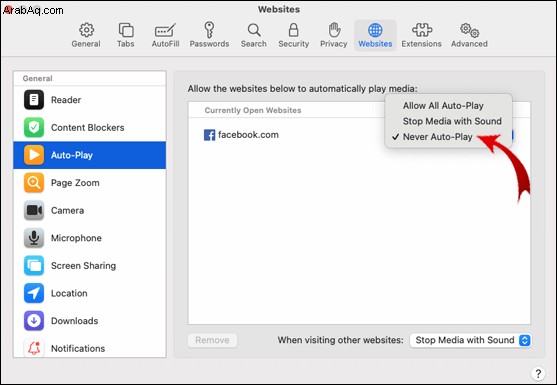
Task: Select Microphone label in sidebar
Action: coord(76,238)
